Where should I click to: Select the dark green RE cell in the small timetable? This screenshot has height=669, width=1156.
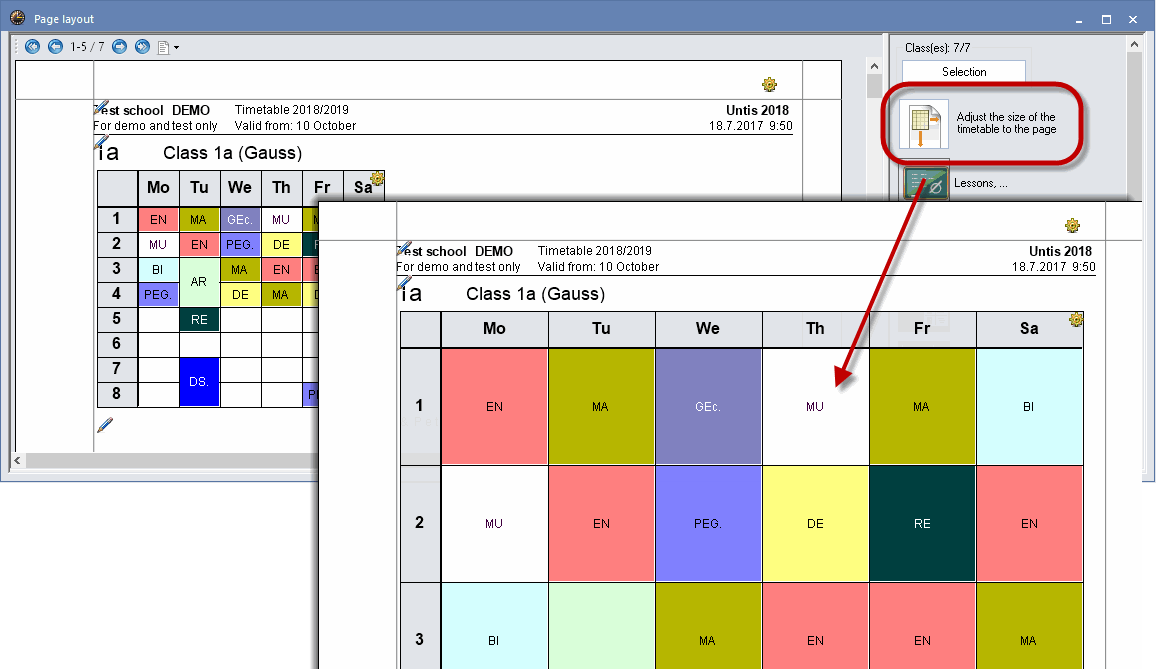pyautogui.click(x=199, y=319)
